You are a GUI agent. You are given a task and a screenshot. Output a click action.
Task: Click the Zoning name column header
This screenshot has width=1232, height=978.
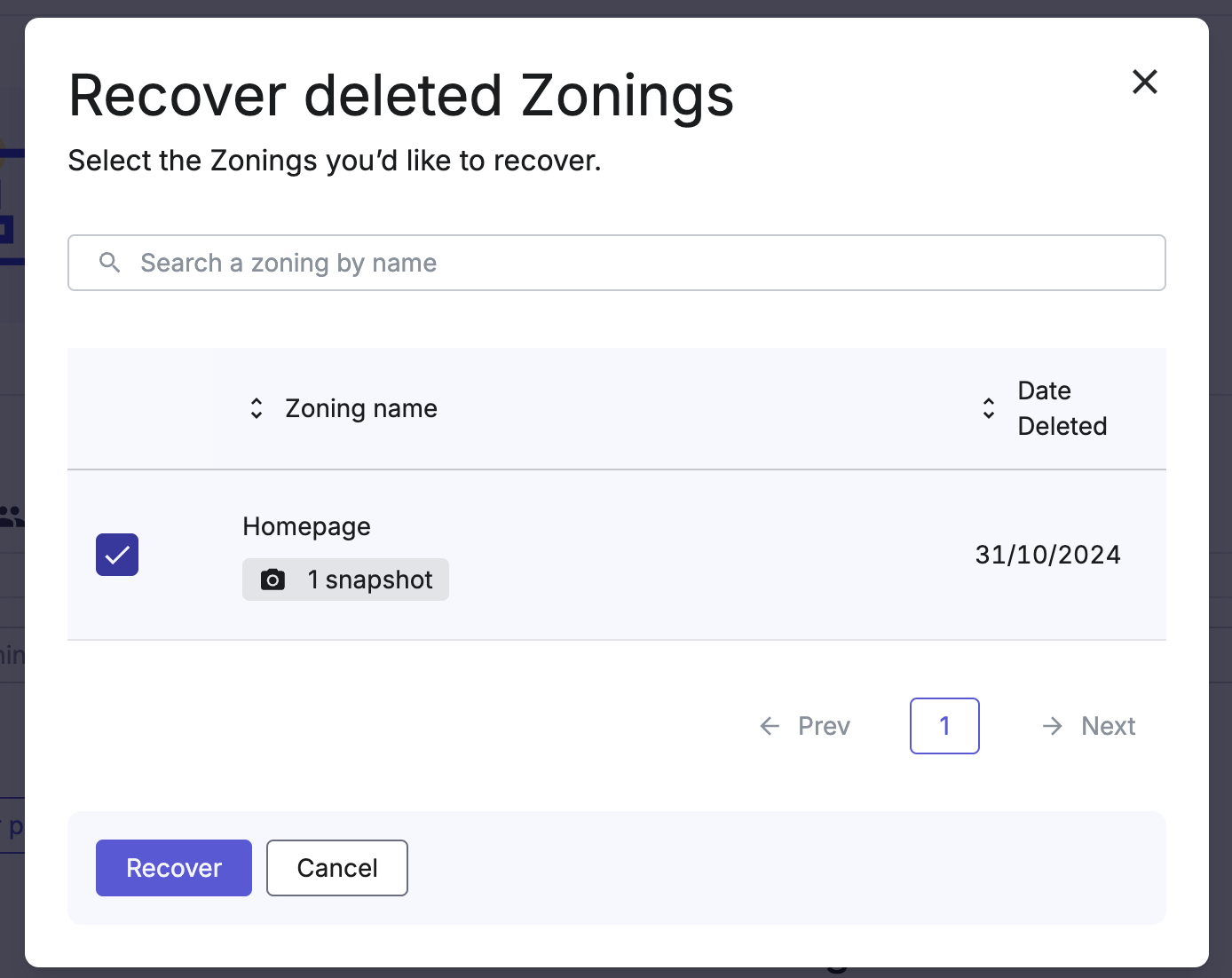361,408
